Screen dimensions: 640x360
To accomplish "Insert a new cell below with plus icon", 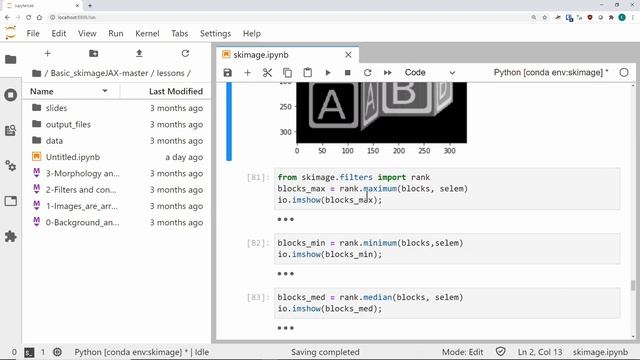I will click(247, 73).
